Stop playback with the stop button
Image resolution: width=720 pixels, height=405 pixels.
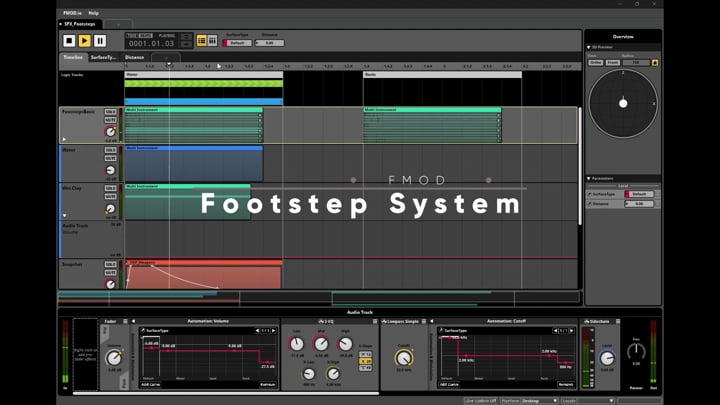click(x=69, y=41)
